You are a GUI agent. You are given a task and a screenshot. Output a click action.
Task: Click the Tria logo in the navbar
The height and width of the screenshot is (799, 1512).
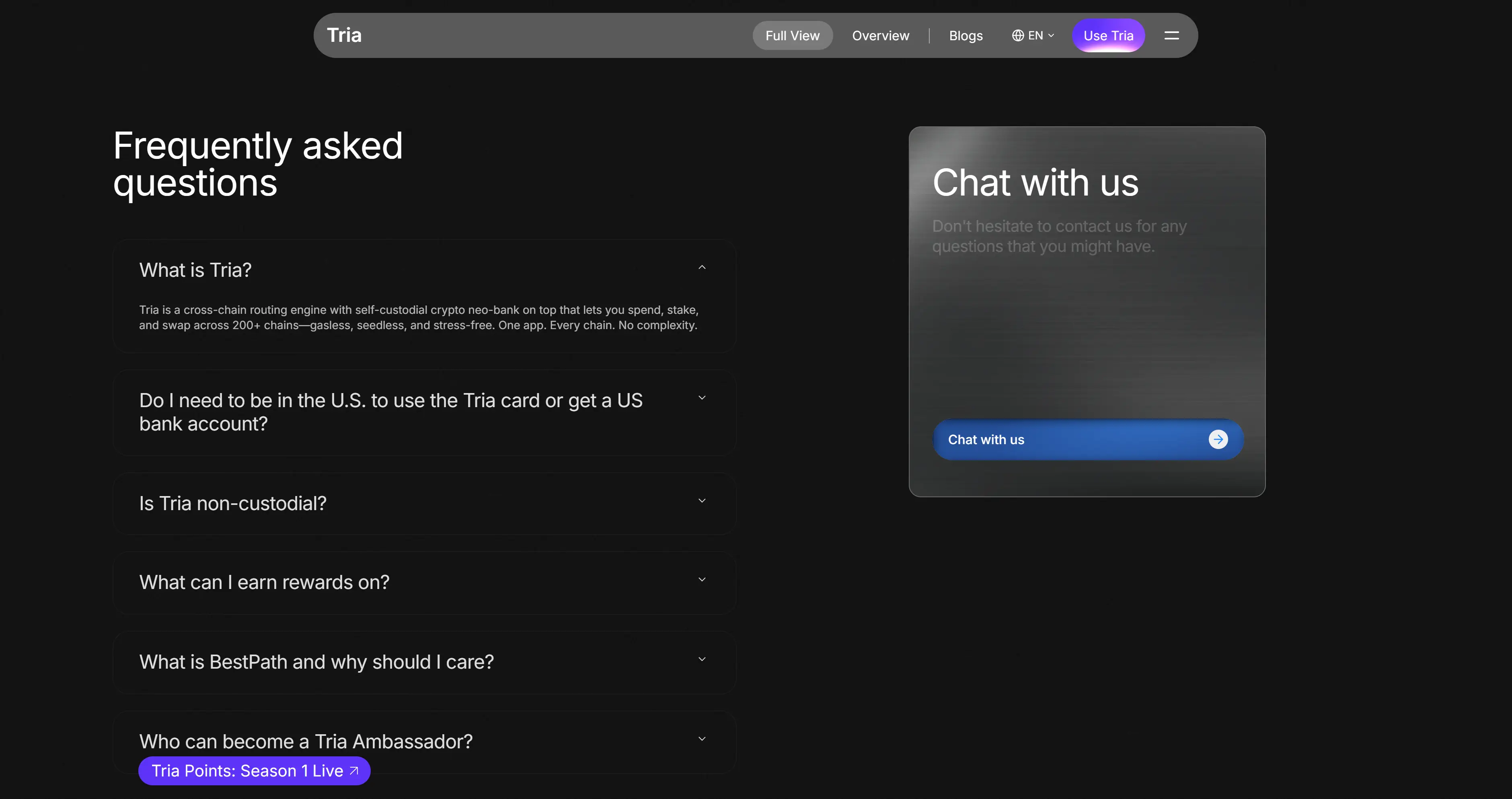coord(344,35)
